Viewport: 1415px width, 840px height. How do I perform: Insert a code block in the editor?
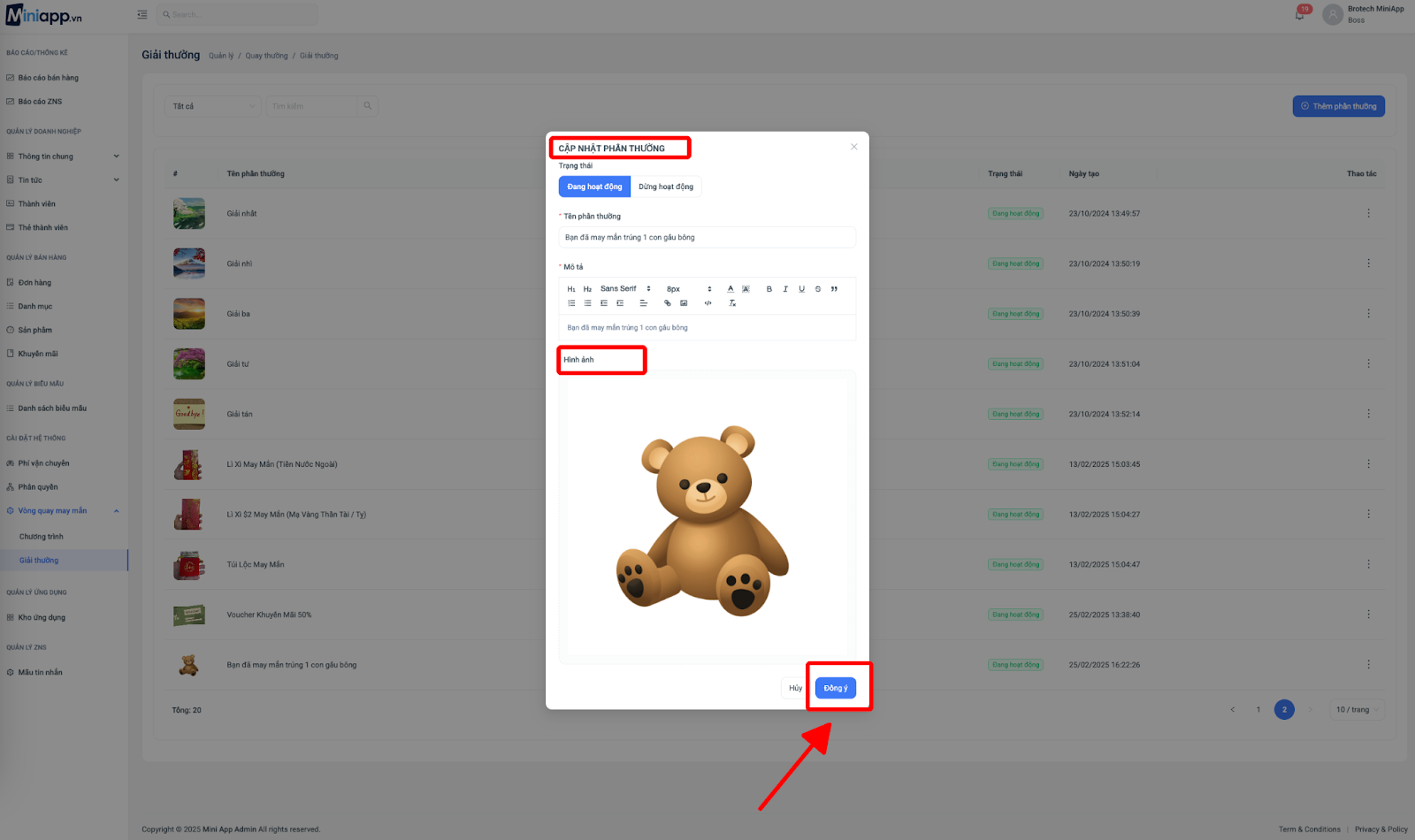(x=707, y=303)
